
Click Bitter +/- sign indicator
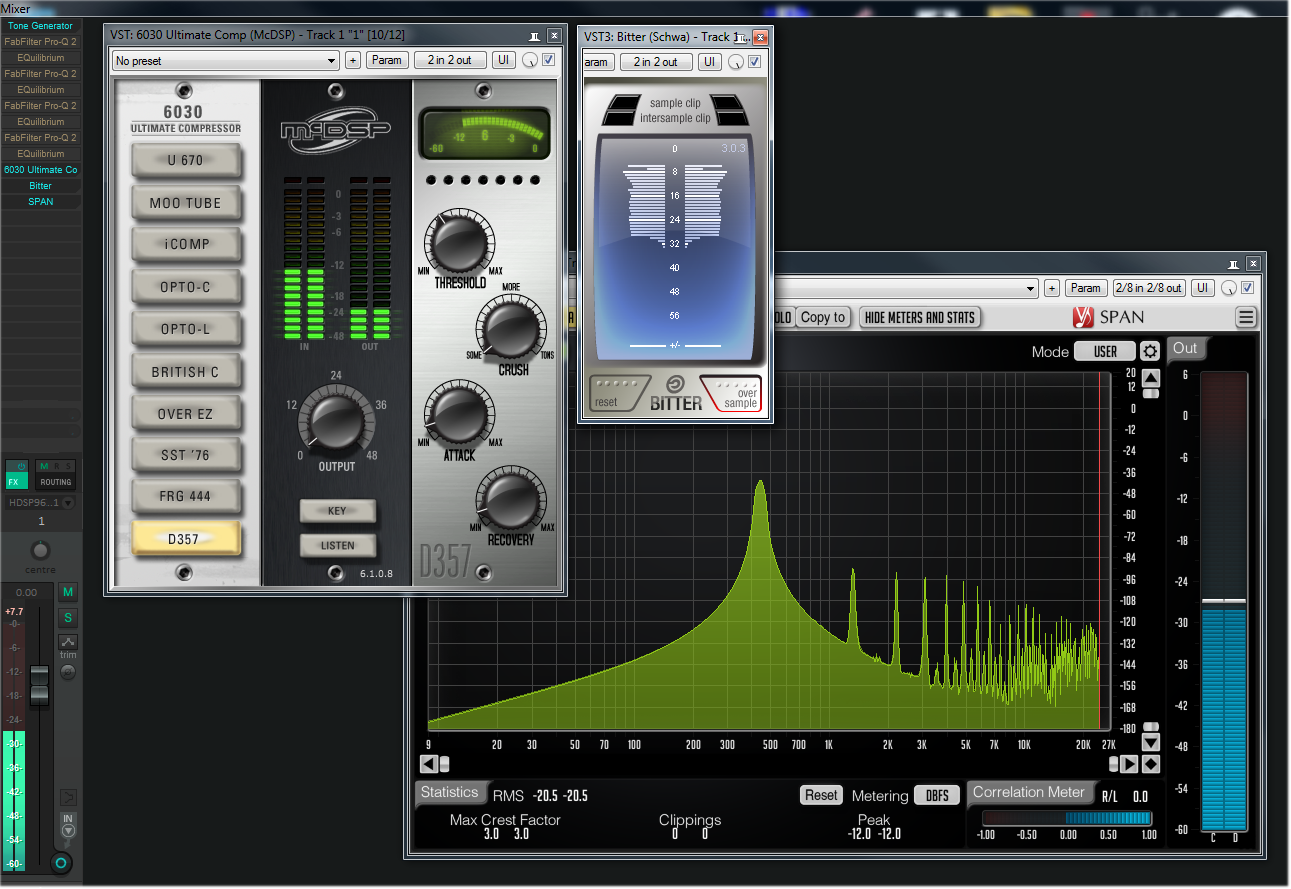point(675,346)
